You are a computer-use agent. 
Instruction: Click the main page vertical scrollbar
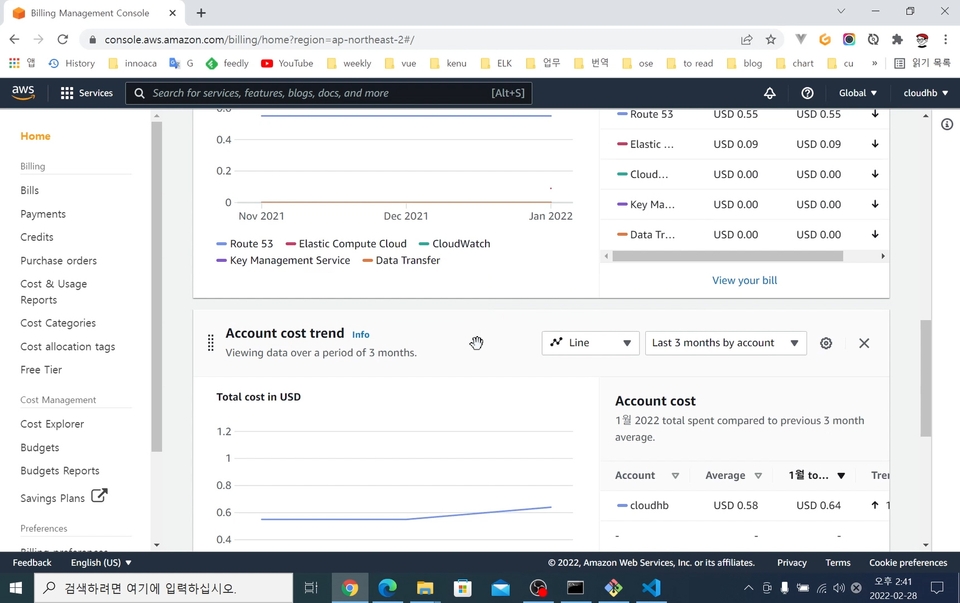coord(926,378)
